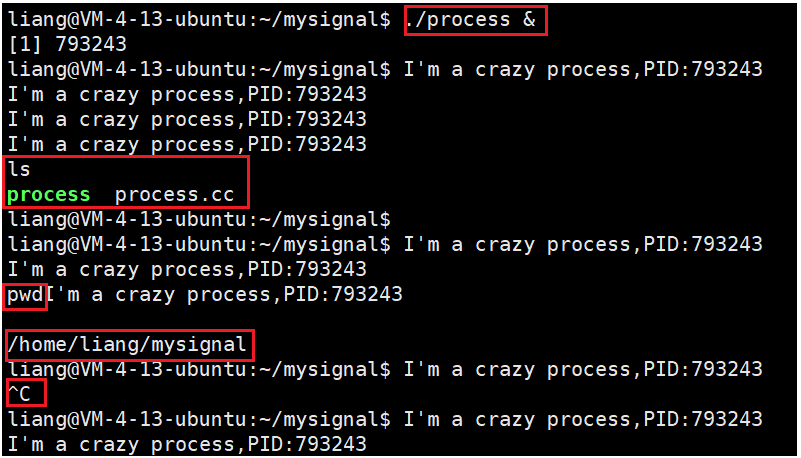Viewport: 801px width, 458px height.
Task: Select the process.cc file name
Action: (x=174, y=194)
